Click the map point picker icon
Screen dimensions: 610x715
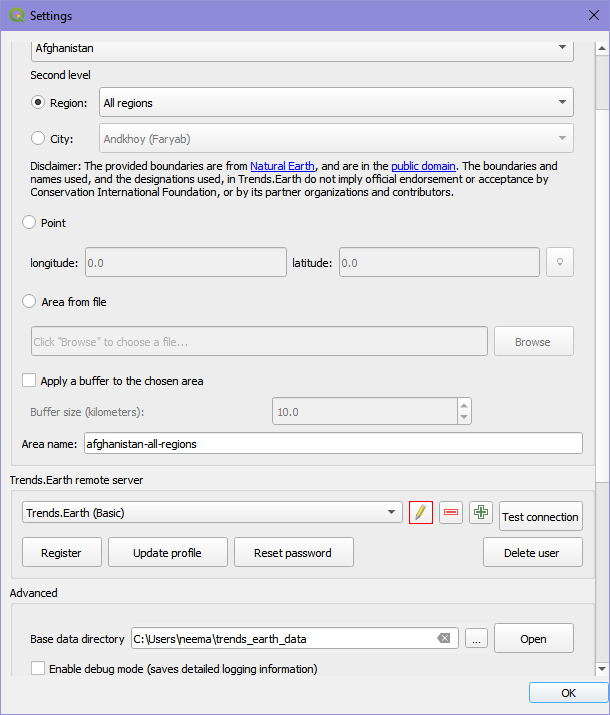pos(560,262)
